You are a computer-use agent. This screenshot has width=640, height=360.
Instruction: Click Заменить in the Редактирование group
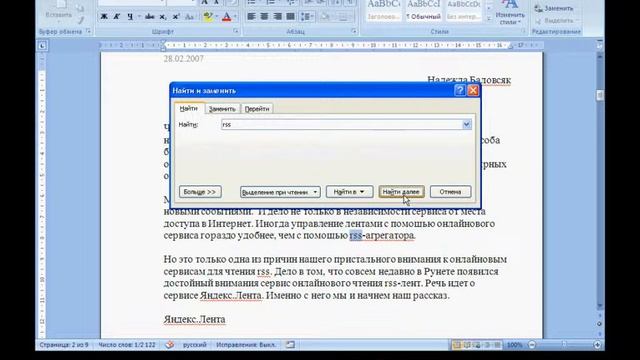pyautogui.click(x=554, y=8)
